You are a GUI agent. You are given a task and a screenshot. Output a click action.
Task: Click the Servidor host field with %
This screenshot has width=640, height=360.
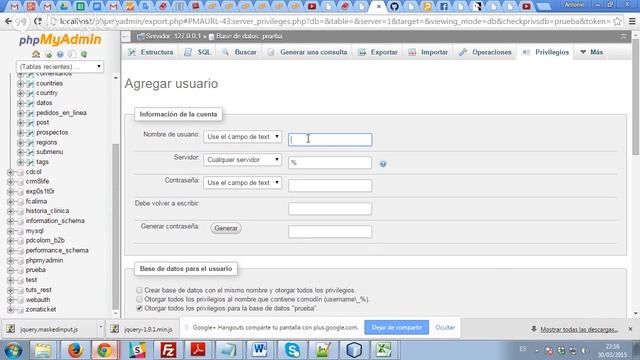(x=330, y=162)
